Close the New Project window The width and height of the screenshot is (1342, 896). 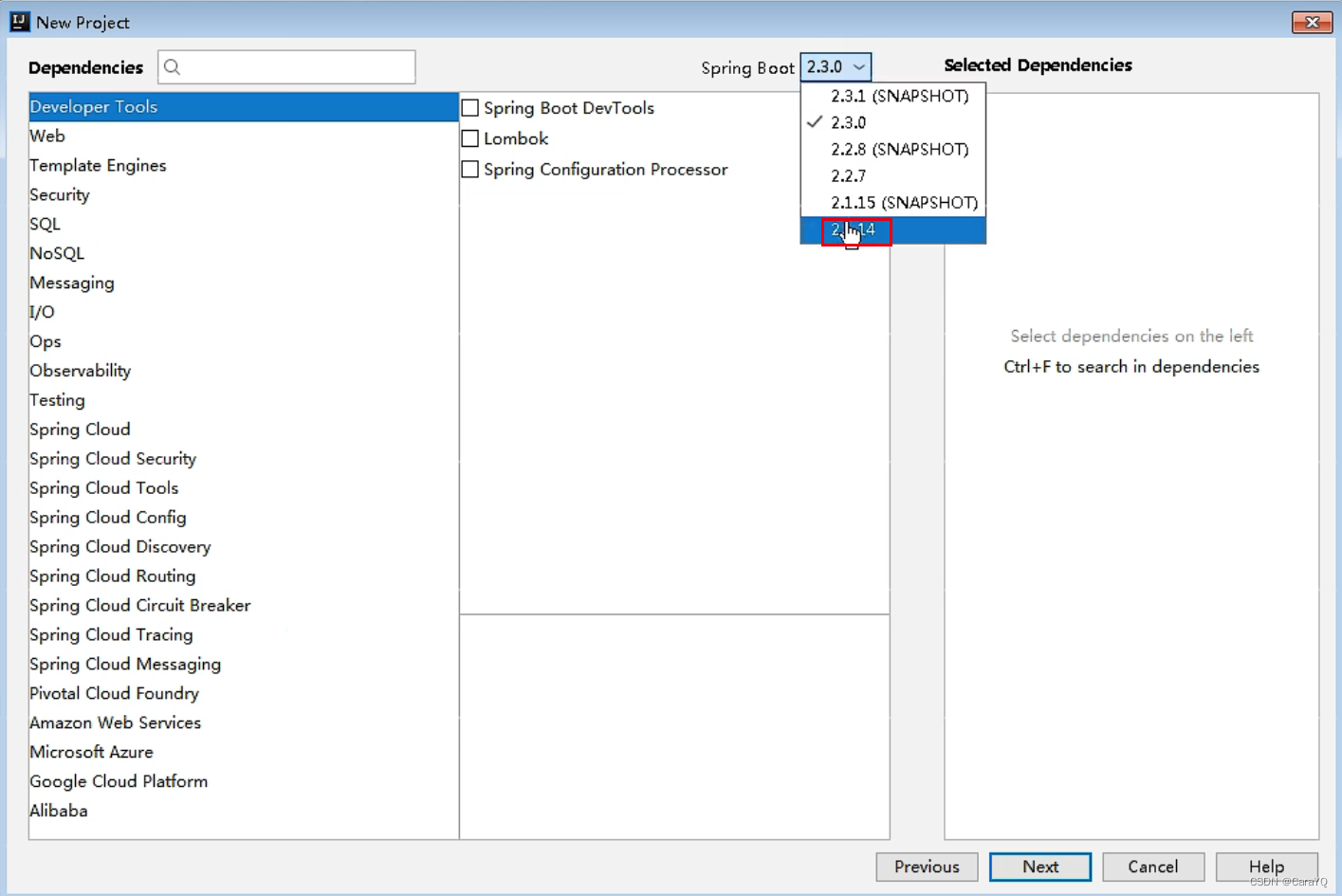[x=1312, y=22]
